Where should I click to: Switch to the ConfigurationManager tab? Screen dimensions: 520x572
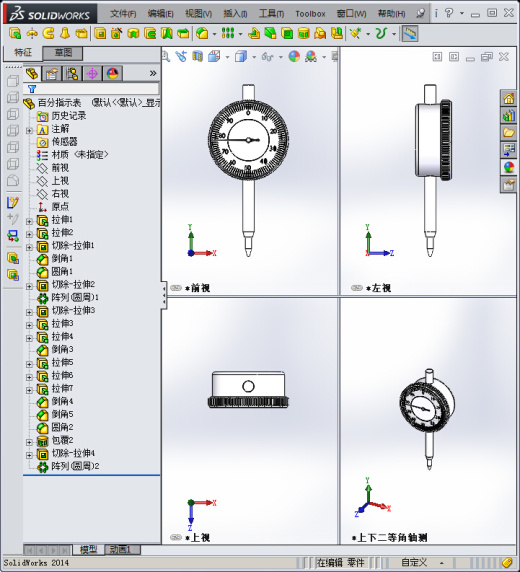(x=72, y=74)
